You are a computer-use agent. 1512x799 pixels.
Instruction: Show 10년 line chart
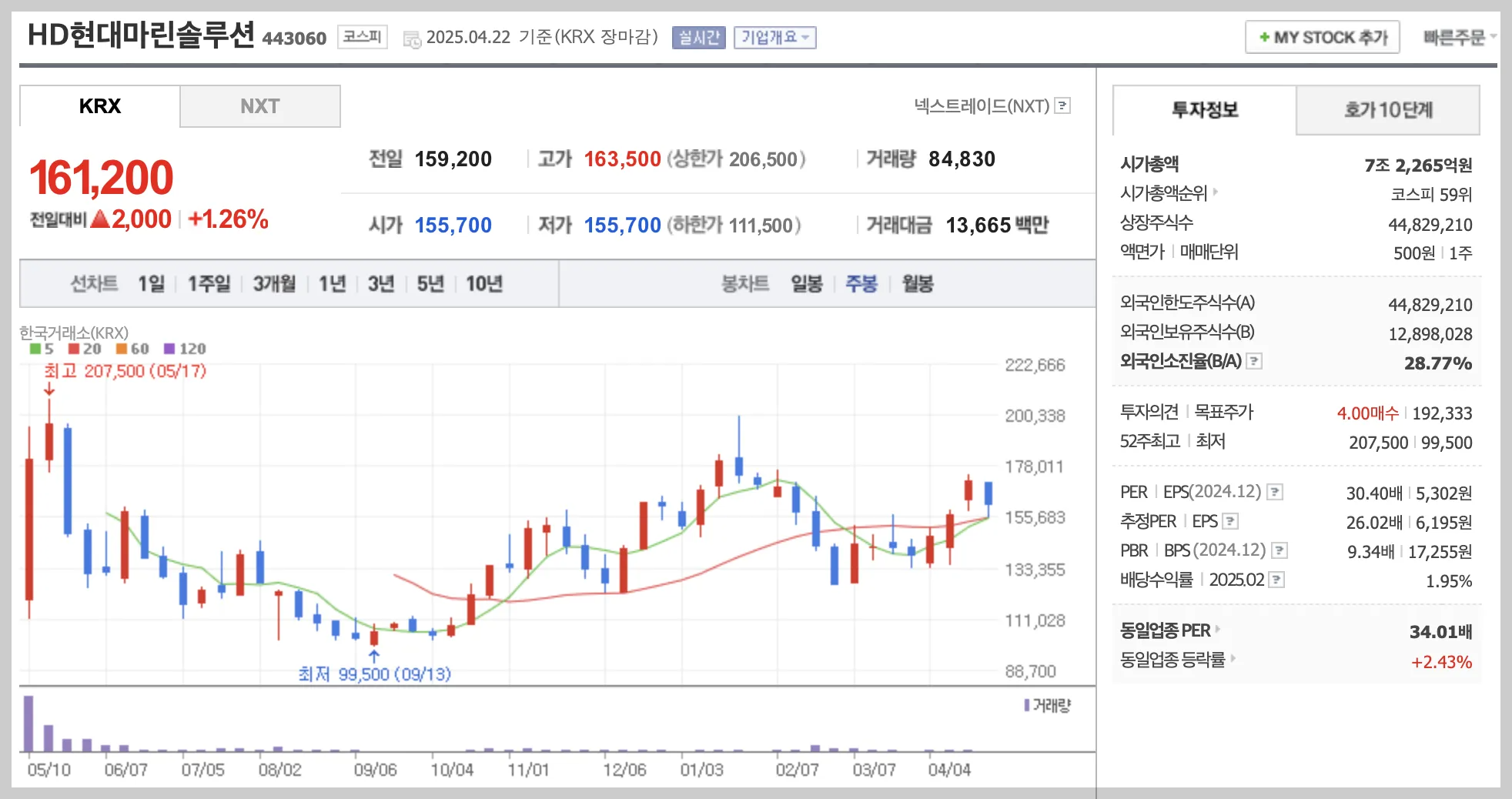pyautogui.click(x=484, y=284)
